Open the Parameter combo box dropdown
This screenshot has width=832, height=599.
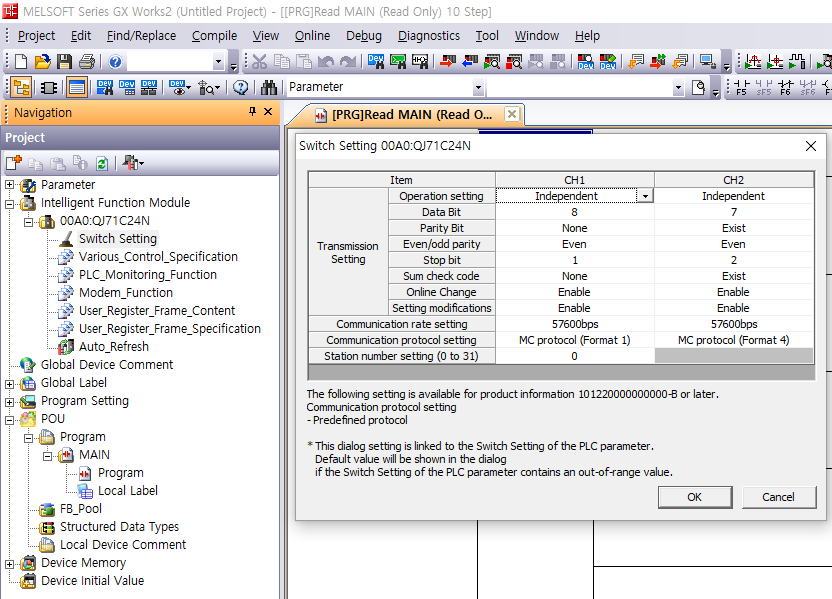point(478,87)
